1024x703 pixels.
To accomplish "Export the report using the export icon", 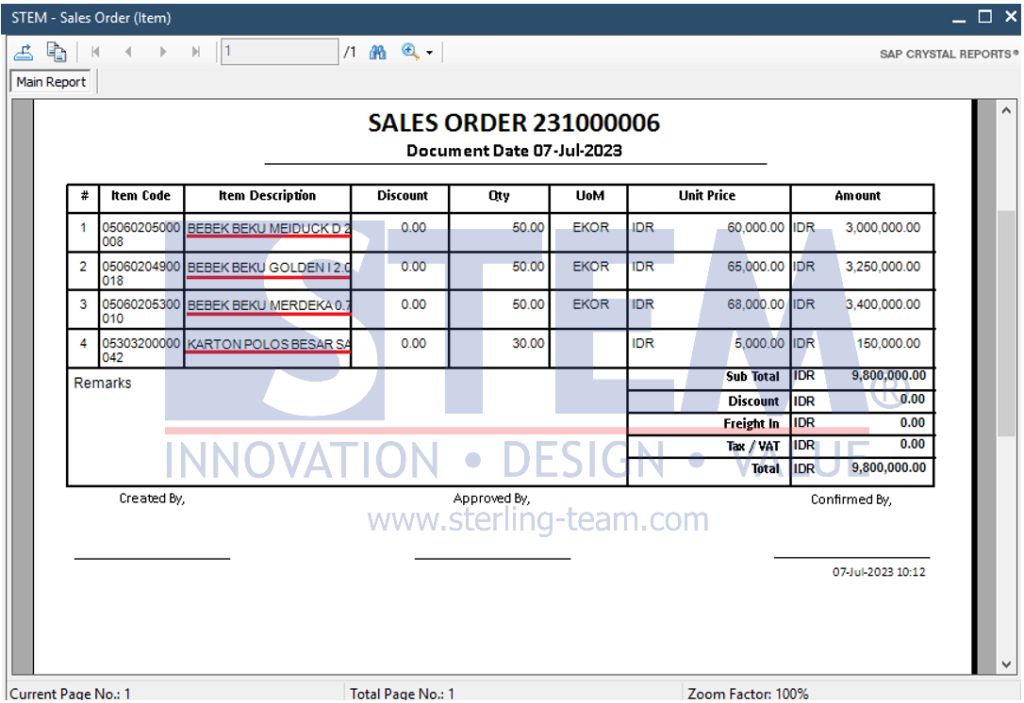I will pyautogui.click(x=23, y=51).
